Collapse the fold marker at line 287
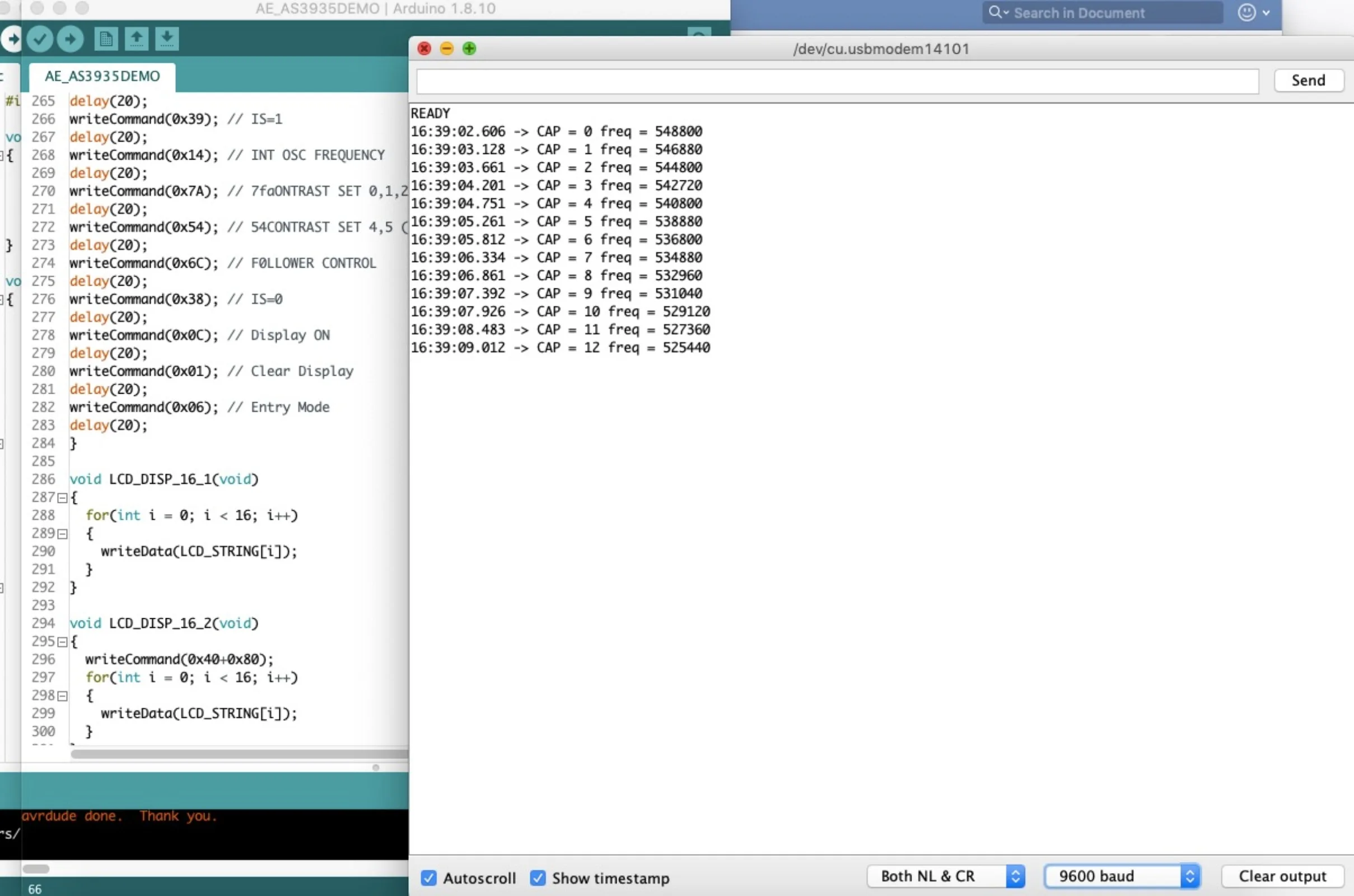This screenshot has height=896, width=1354. 62,498
